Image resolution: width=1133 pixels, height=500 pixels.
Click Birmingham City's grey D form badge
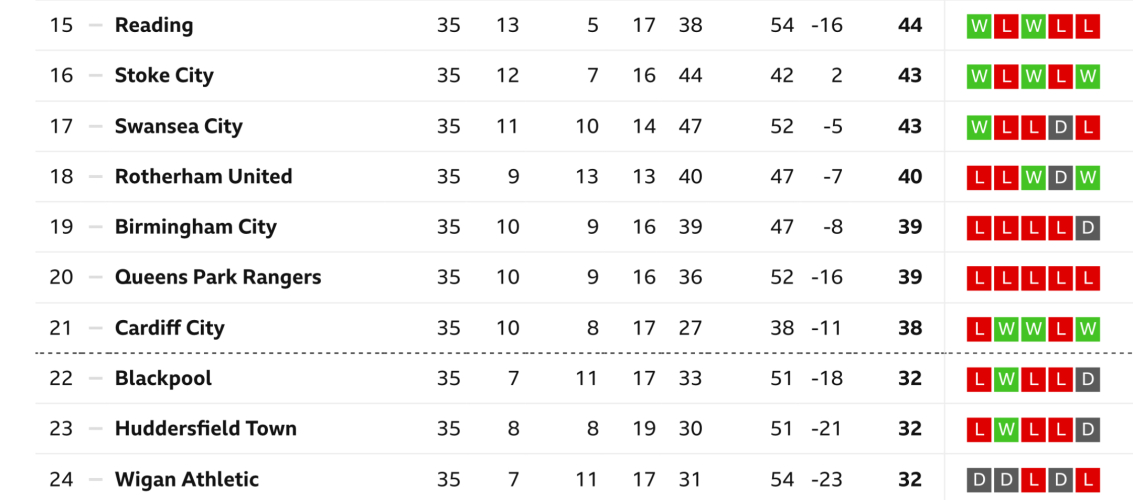coord(1089,228)
